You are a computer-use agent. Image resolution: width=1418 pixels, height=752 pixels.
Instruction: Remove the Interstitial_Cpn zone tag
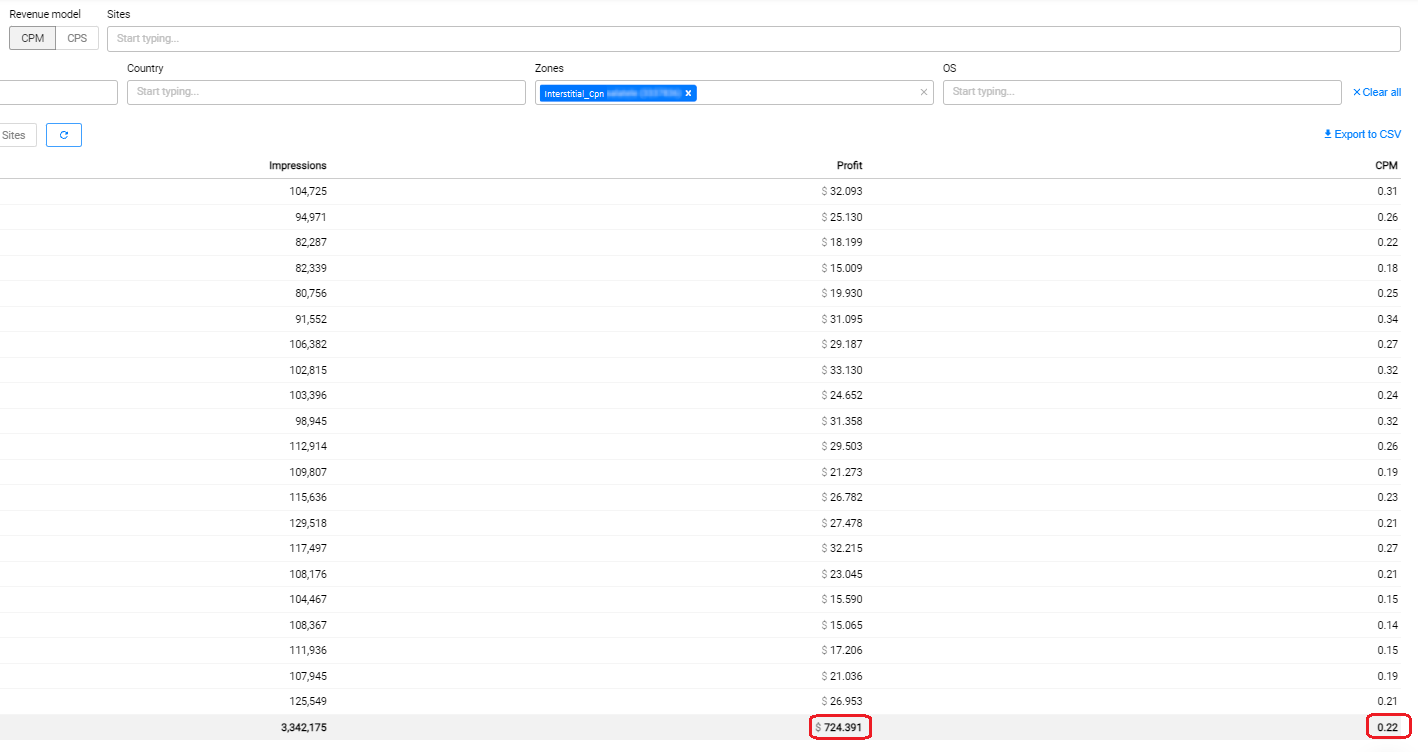point(688,93)
